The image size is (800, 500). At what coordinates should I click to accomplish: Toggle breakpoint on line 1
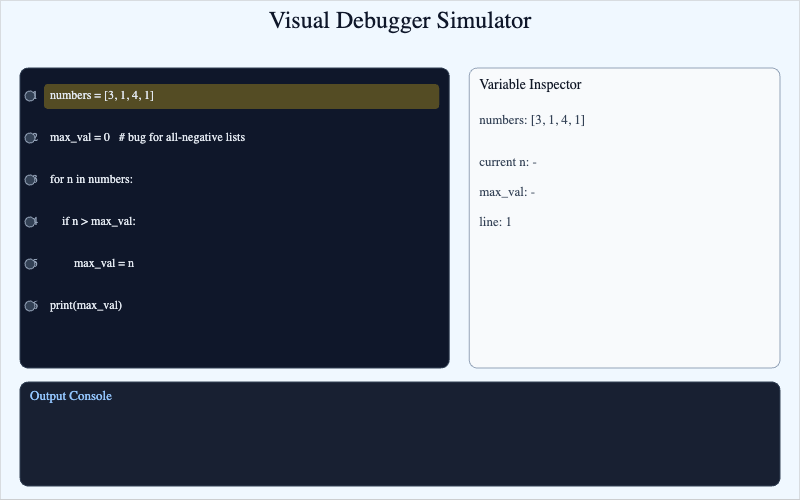click(x=30, y=96)
